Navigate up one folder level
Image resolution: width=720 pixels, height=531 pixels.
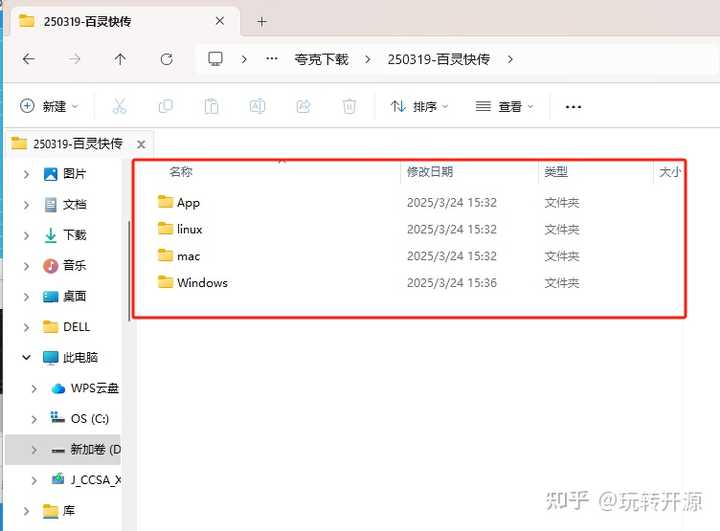(x=120, y=59)
